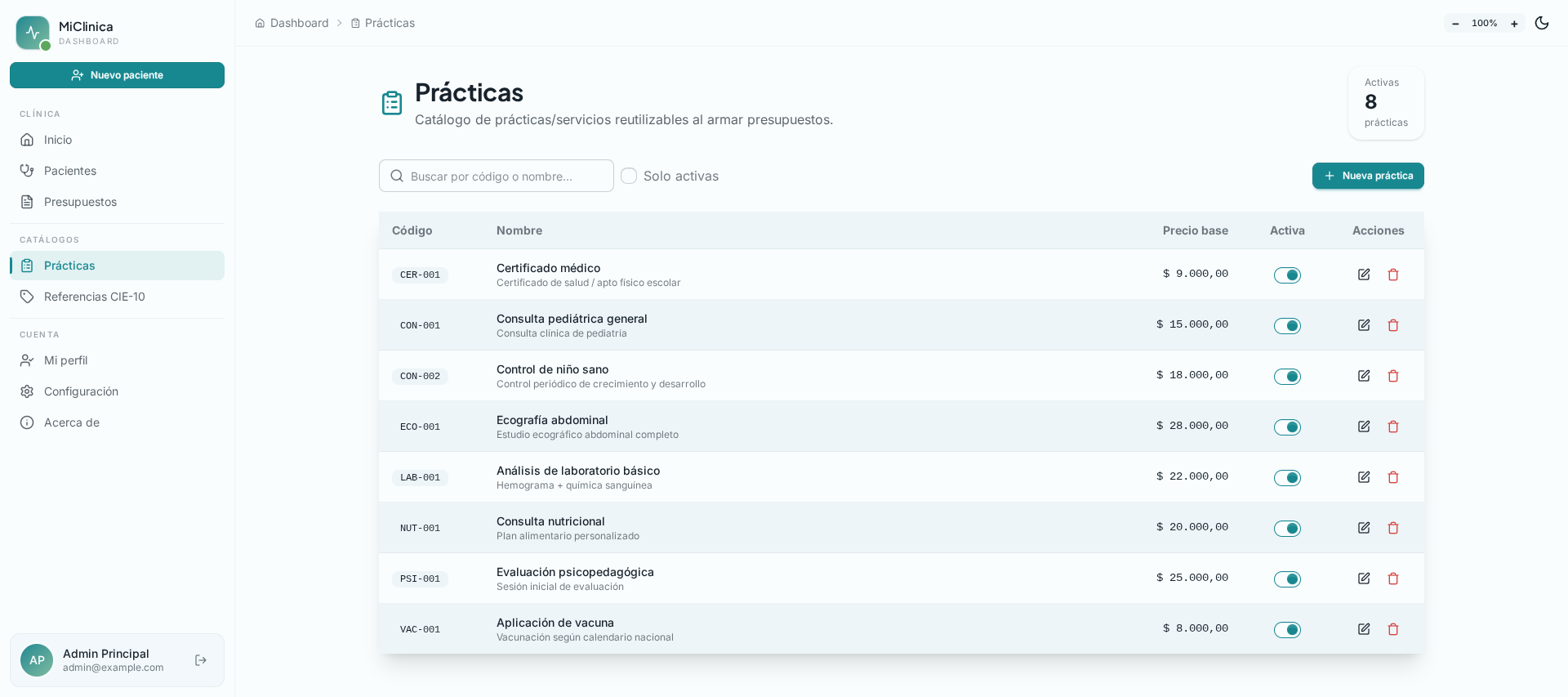Edit the Certificado médico practice
The width and height of the screenshot is (1568, 697).
tap(1364, 275)
